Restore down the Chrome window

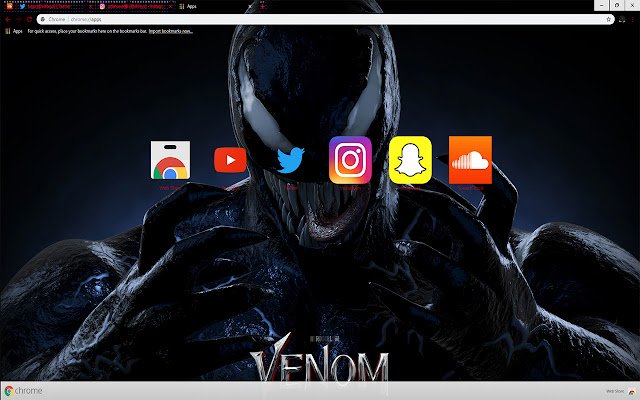[617, 5]
